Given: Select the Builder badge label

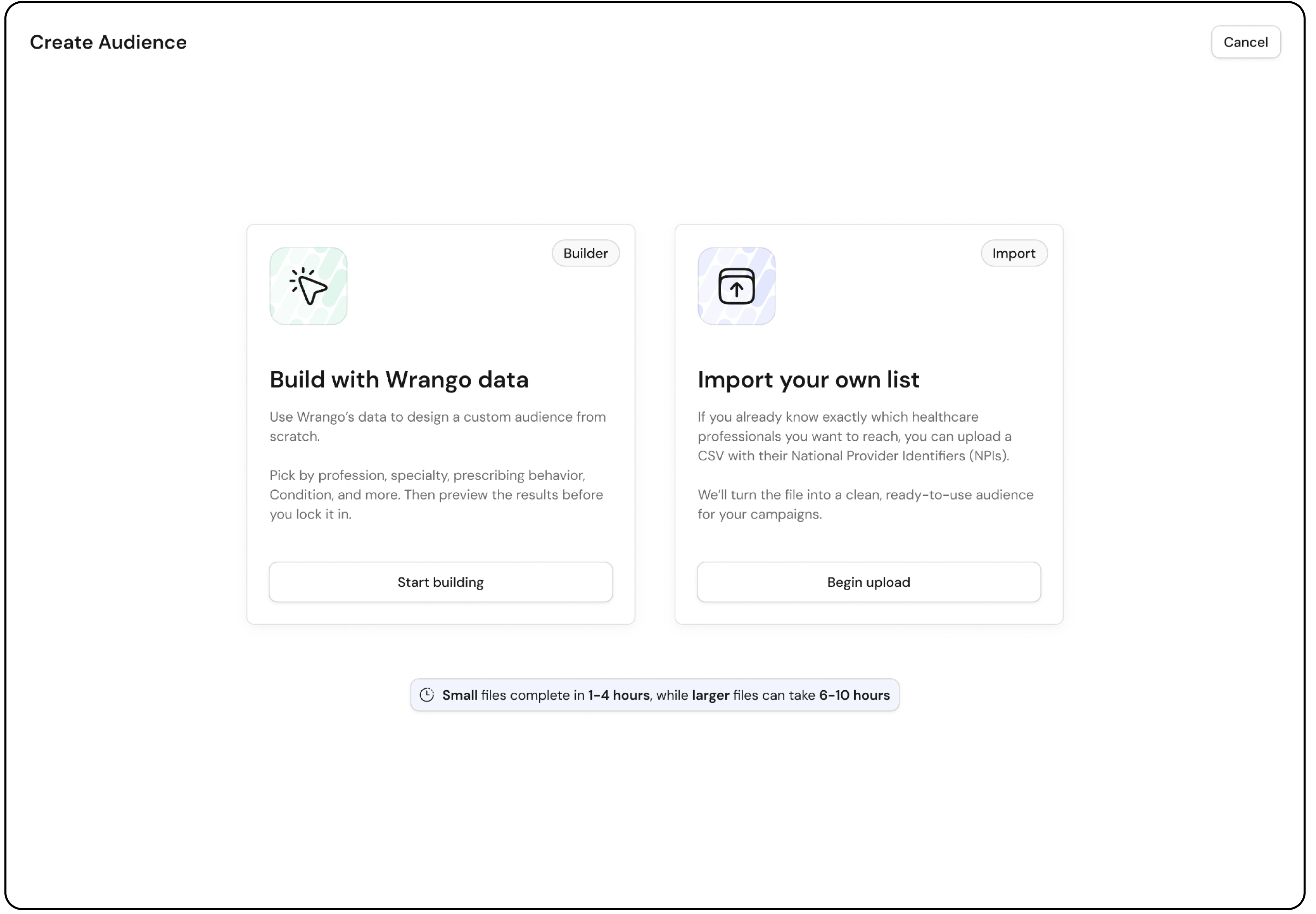Looking at the screenshot, I should point(585,253).
